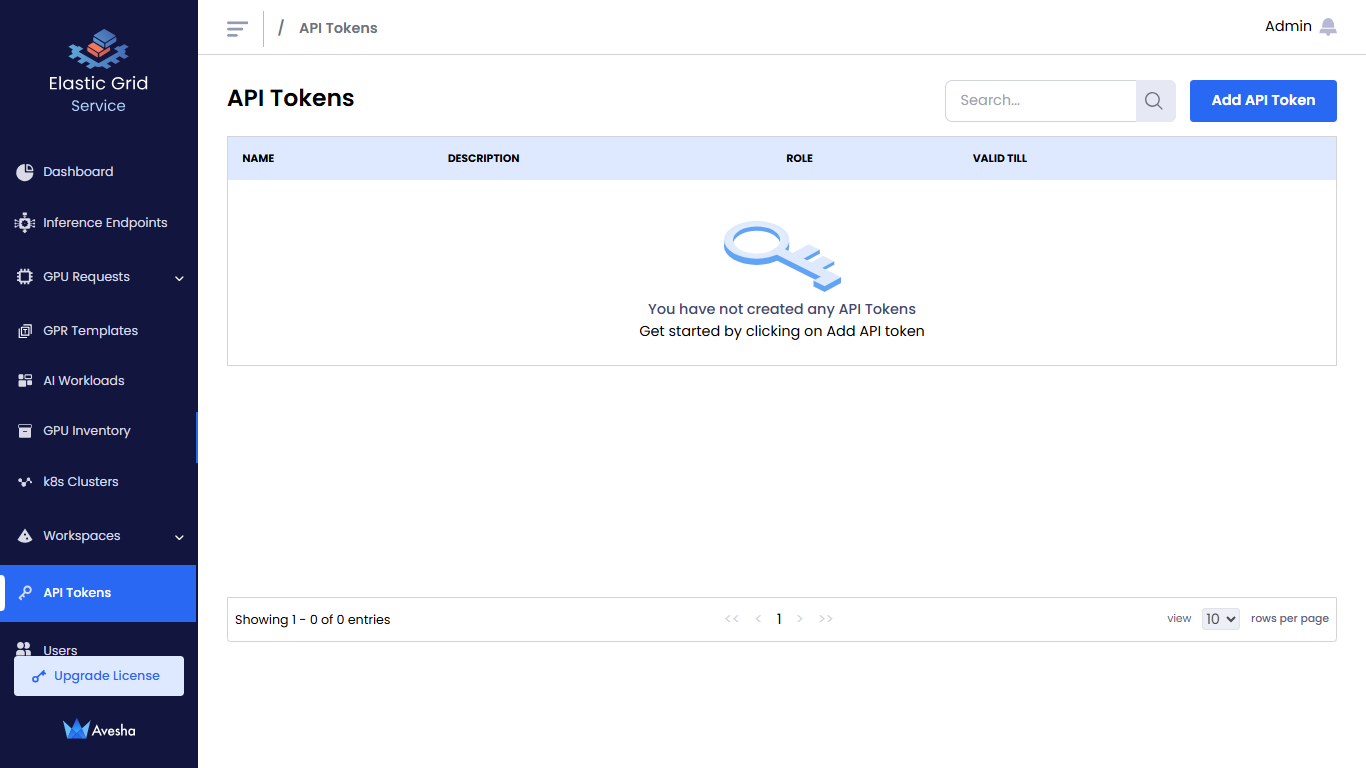This screenshot has height=768, width=1366.
Task: Expand the Workspaces submenu chevron
Action: 180,537
